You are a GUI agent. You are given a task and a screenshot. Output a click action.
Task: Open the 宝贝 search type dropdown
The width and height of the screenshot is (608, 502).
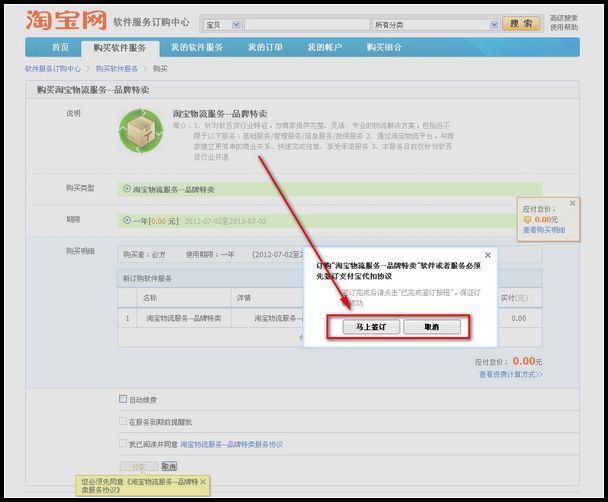(223, 25)
